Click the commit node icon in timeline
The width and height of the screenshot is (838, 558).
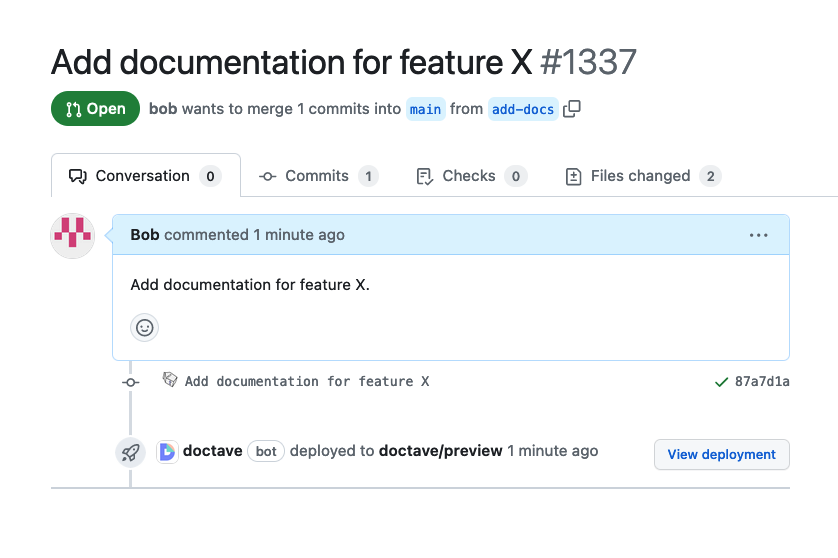[130, 382]
